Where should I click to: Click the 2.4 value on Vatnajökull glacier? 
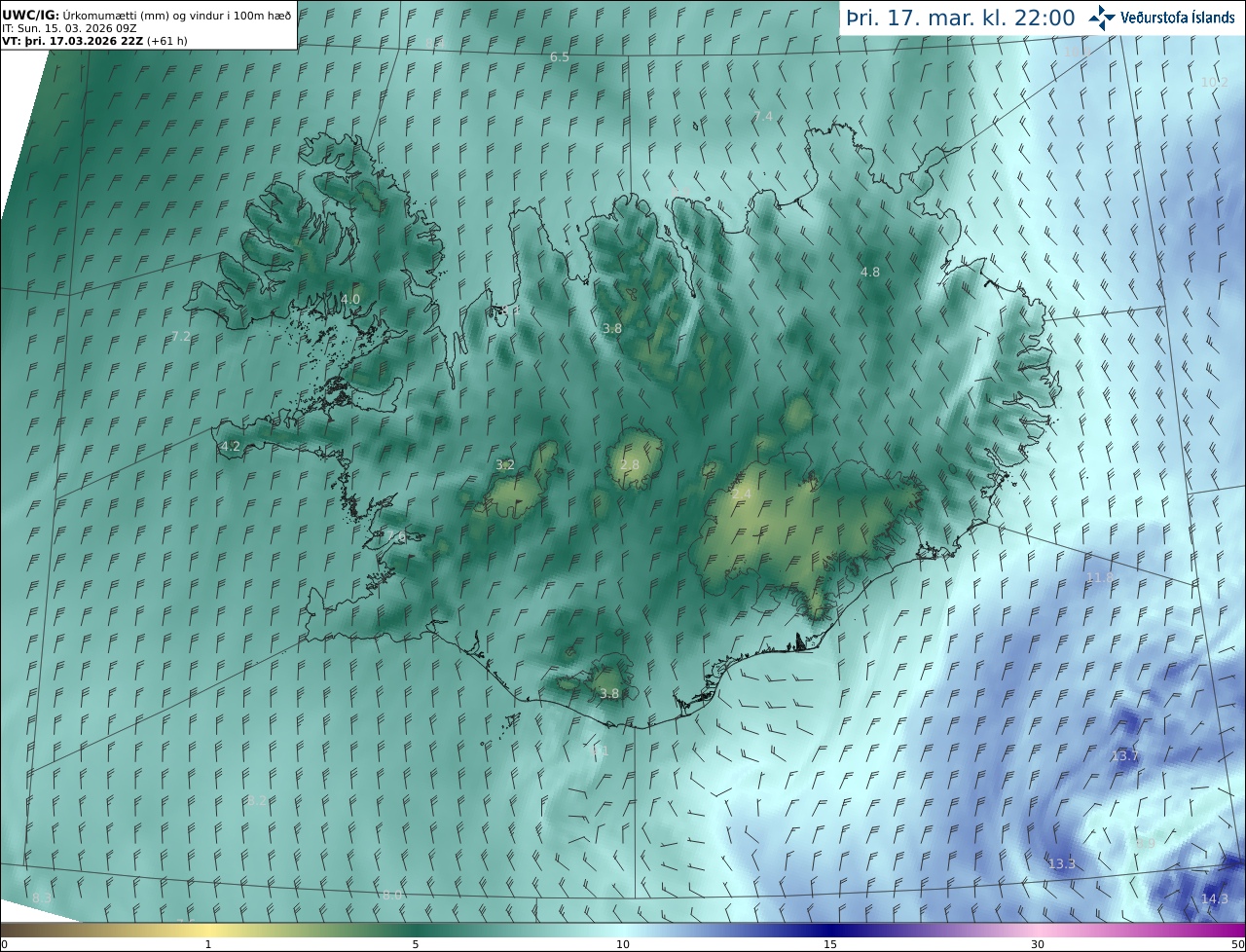742,494
